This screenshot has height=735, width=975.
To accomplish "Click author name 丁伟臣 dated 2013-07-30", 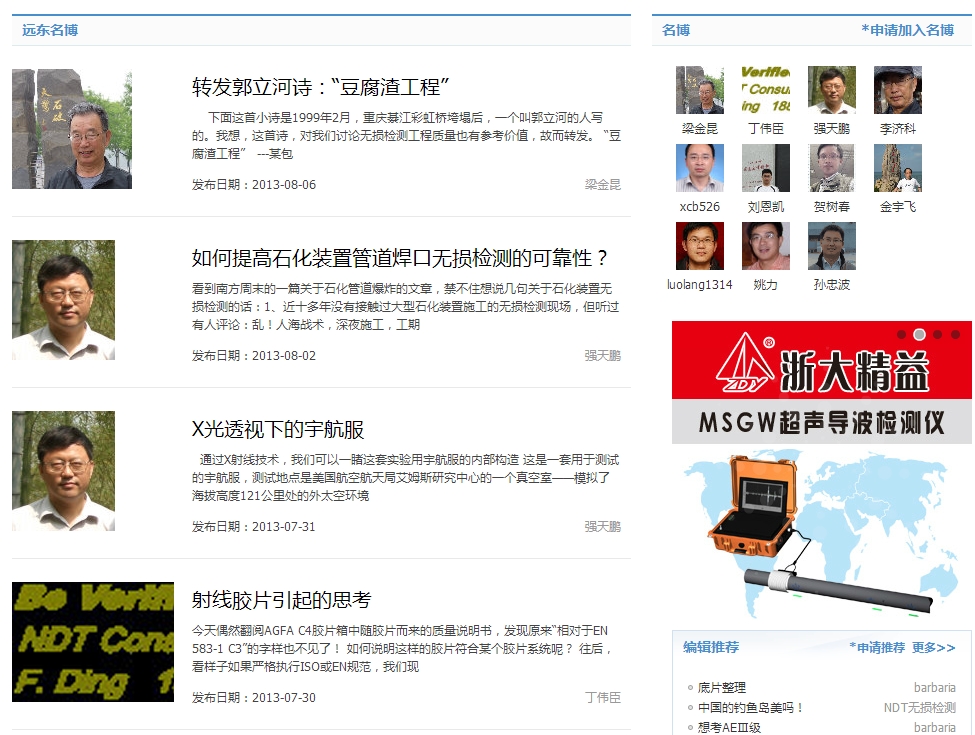I will (x=603, y=698).
